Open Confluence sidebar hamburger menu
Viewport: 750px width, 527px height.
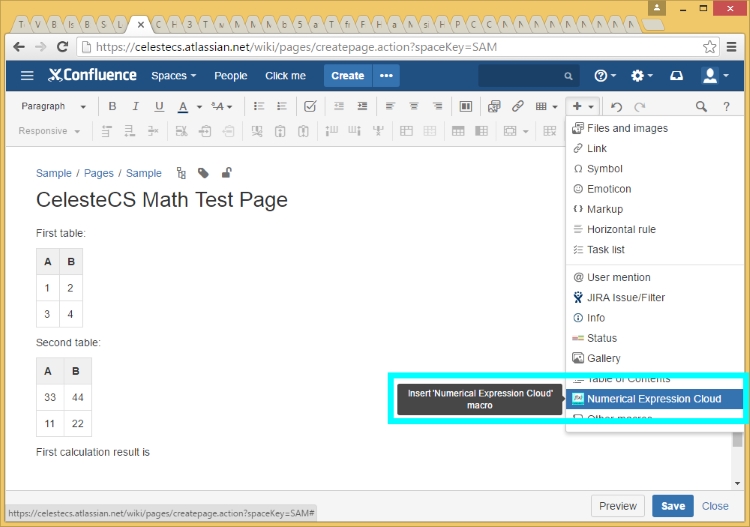click(27, 76)
